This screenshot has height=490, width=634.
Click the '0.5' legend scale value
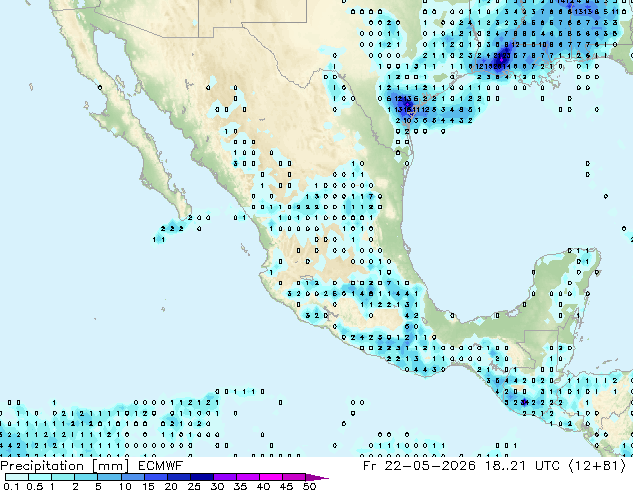pyautogui.click(x=35, y=486)
